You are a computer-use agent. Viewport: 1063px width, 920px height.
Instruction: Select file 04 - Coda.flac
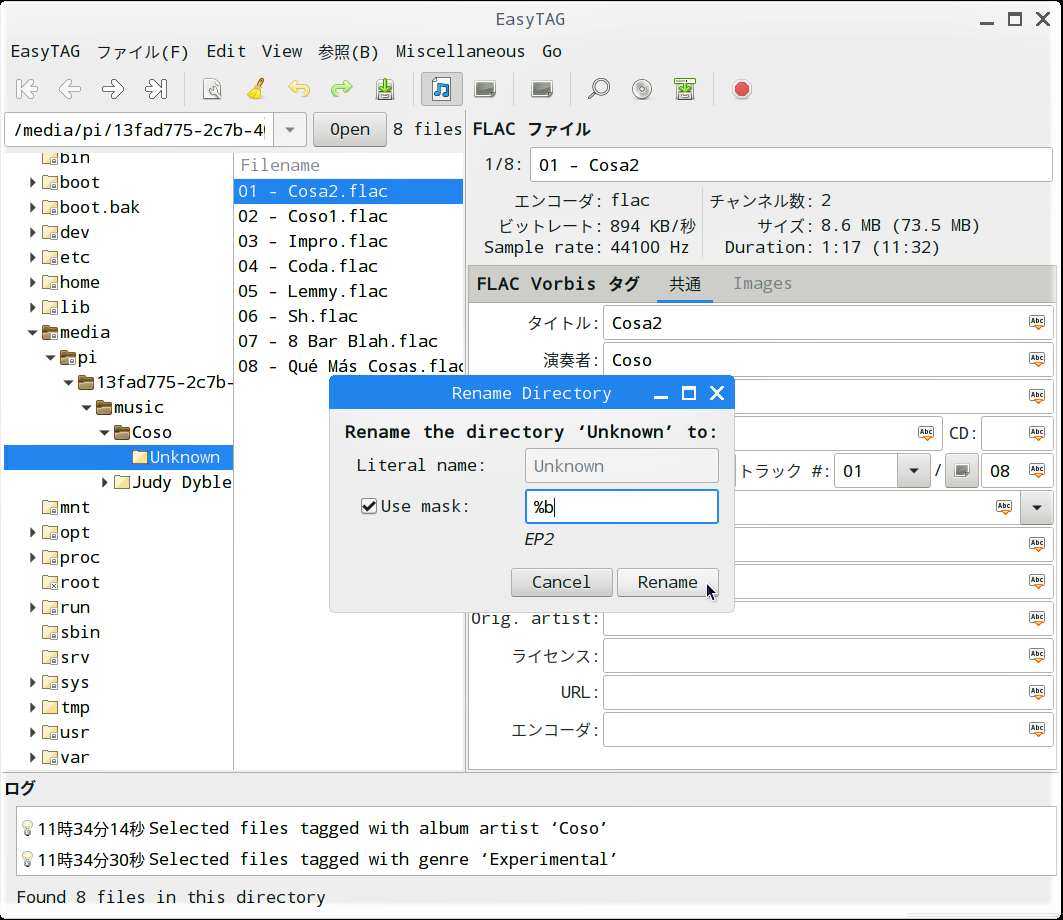pyautogui.click(x=348, y=266)
